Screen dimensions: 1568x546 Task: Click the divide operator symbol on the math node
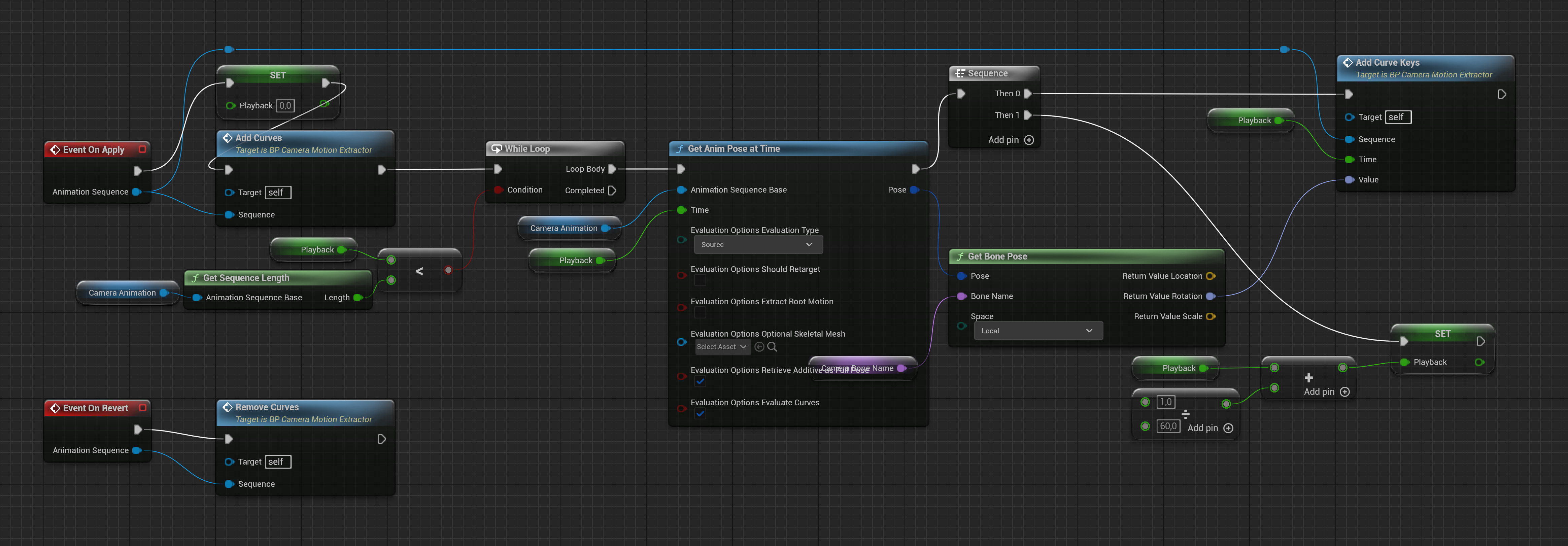coord(1185,414)
